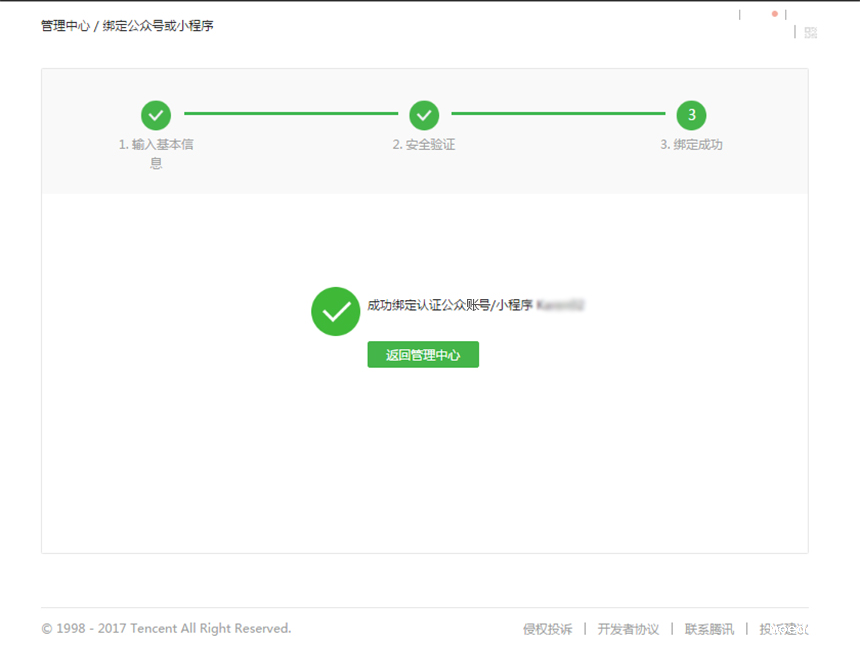860x645 pixels.
Task: Click the step 2 green checkmark icon
Action: 424,115
